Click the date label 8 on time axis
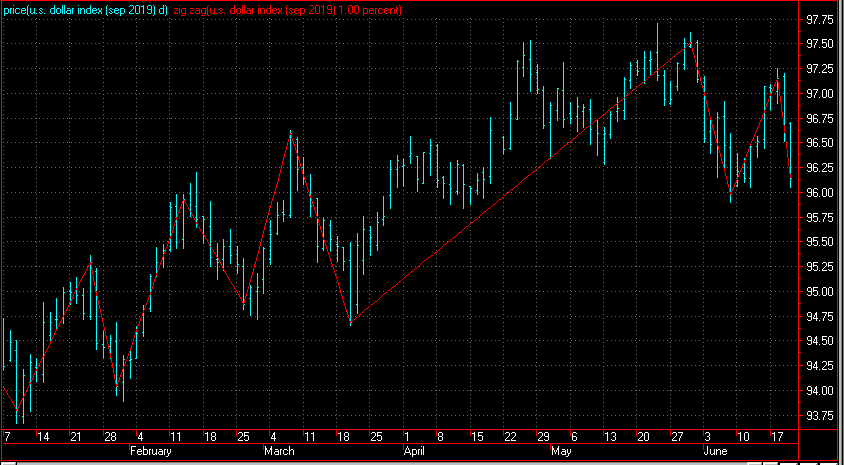 pos(441,436)
